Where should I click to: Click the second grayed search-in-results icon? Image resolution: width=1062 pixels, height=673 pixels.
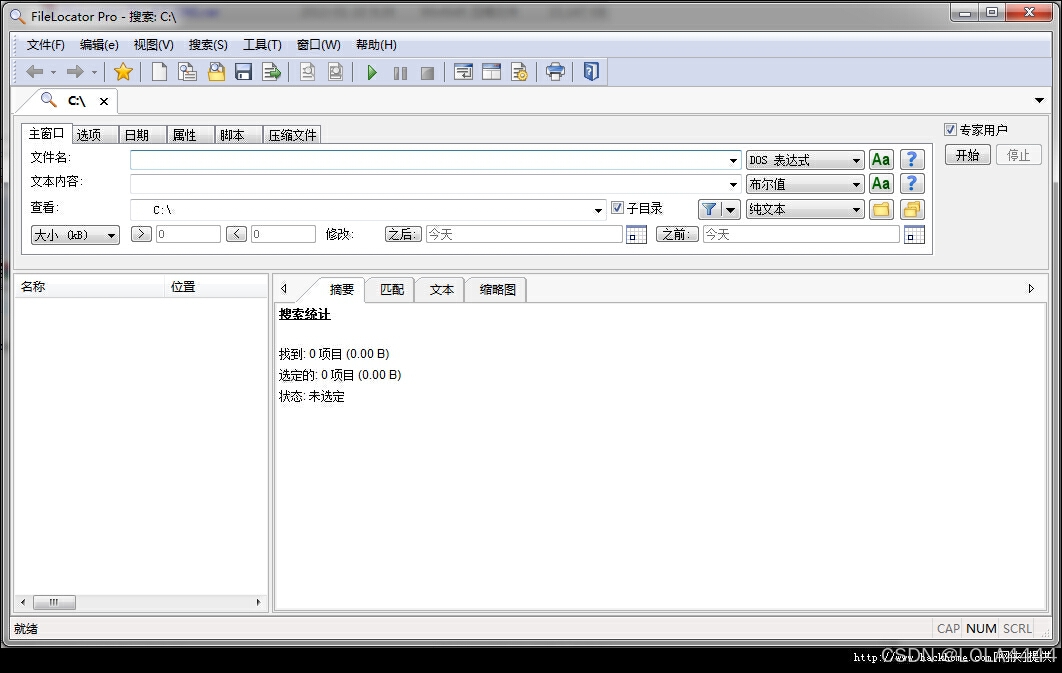coord(335,72)
